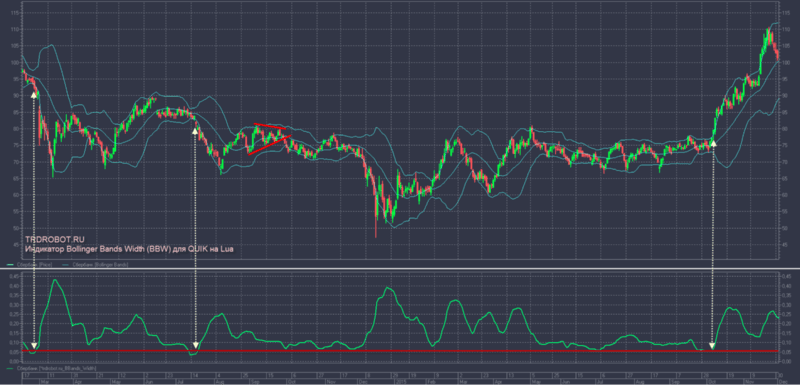The image size is (800, 385).
Task: Click the 0.45 label on the left indicator axis
Action: [15, 276]
